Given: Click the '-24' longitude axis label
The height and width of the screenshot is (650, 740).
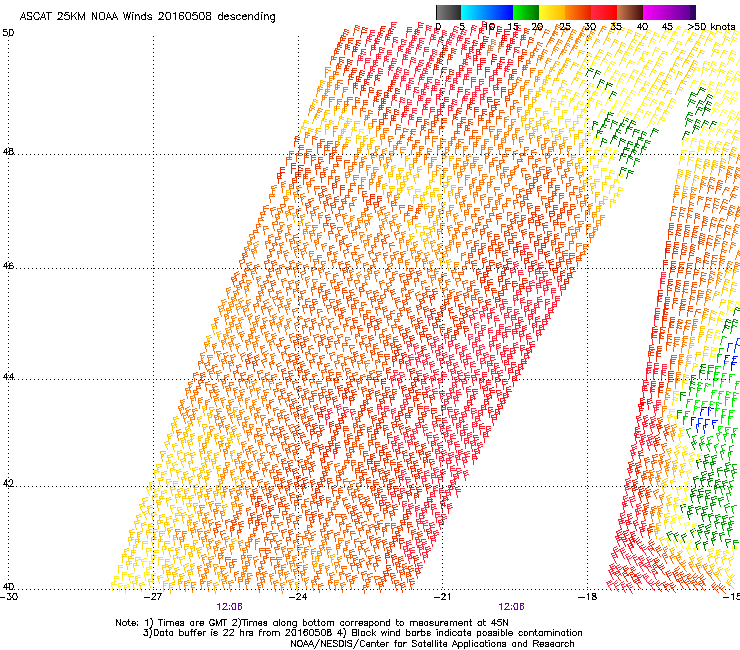Looking at the screenshot, I should point(298,597).
